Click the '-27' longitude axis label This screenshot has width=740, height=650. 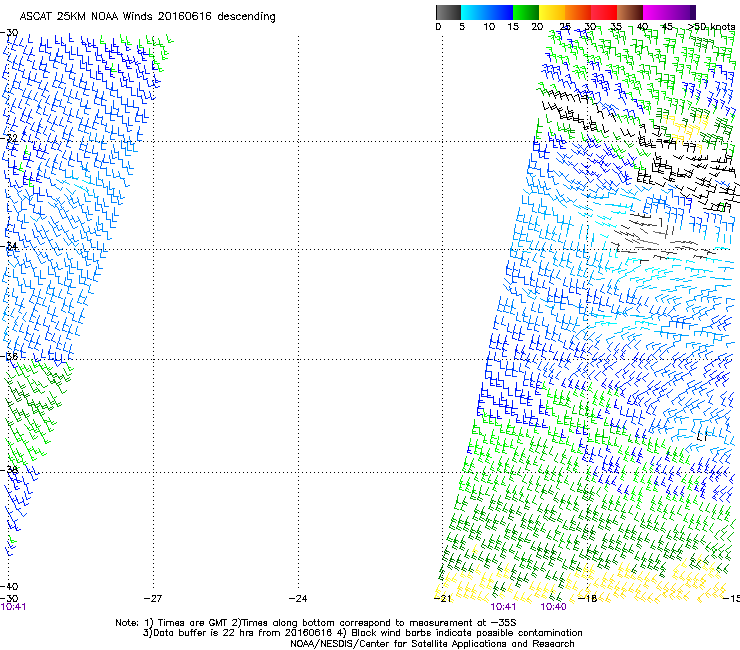(x=153, y=599)
